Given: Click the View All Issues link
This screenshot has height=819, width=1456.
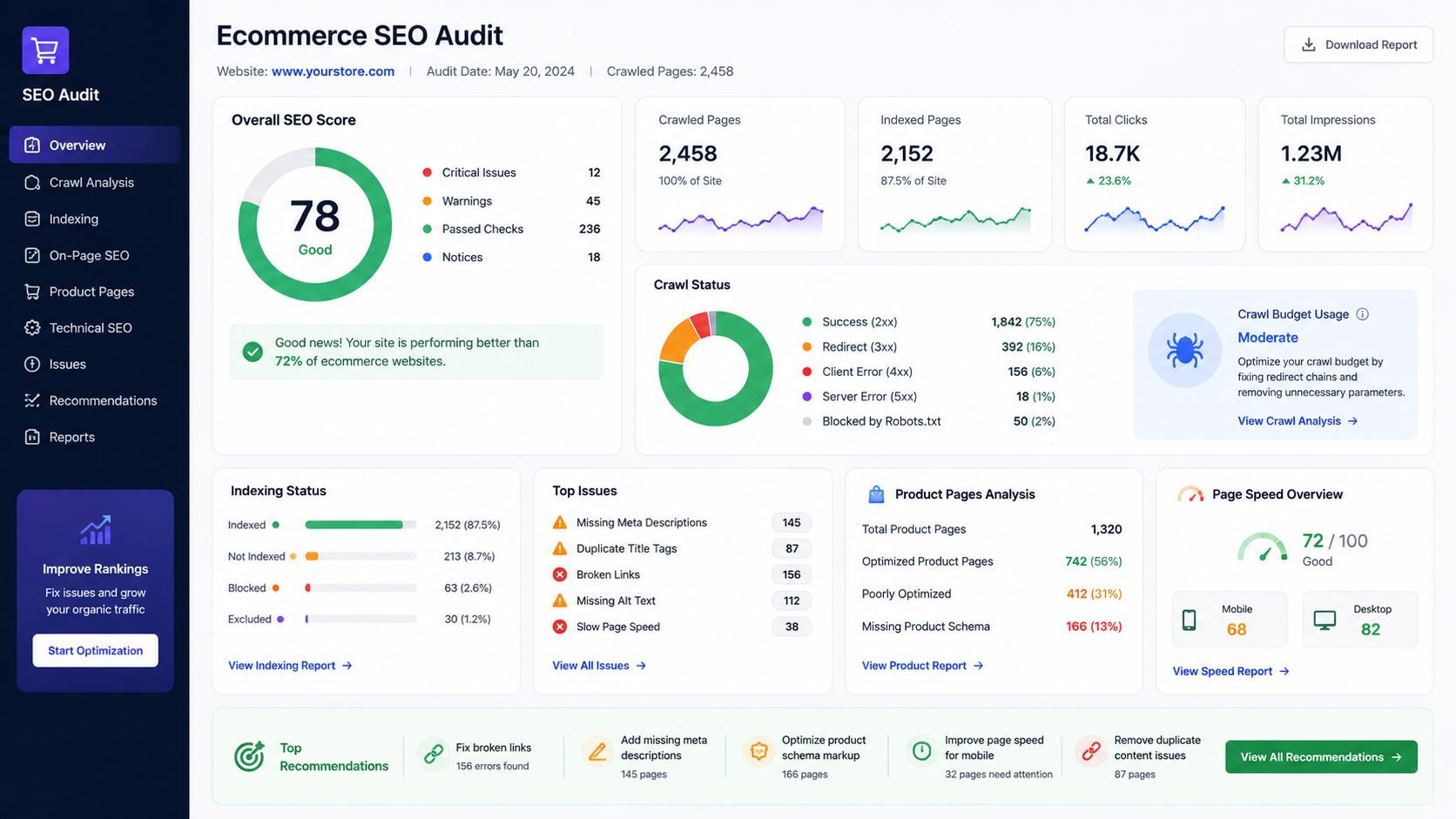Looking at the screenshot, I should point(599,666).
